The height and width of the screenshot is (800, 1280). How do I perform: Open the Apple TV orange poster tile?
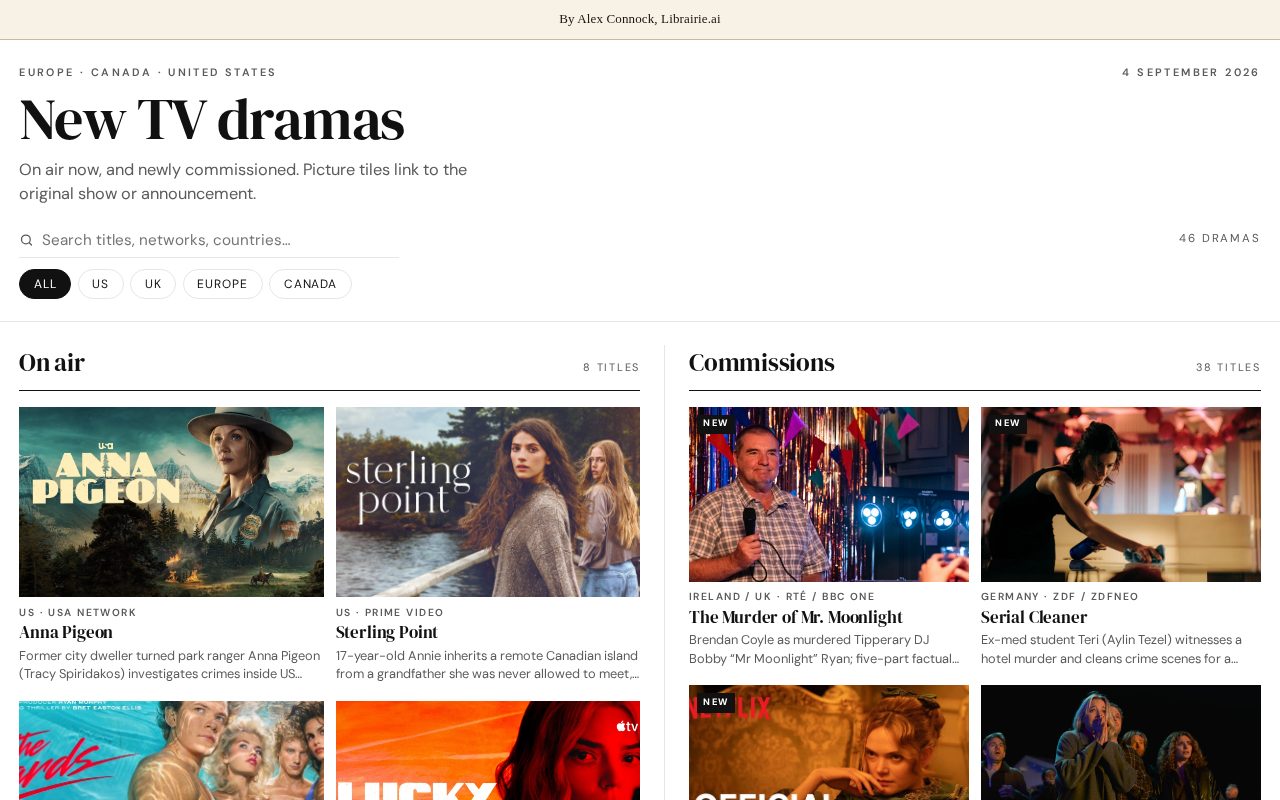coord(488,750)
